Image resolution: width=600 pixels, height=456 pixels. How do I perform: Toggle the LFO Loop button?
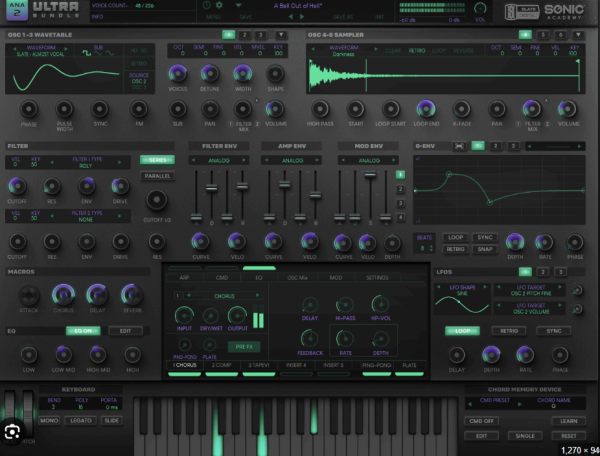pyautogui.click(x=460, y=328)
